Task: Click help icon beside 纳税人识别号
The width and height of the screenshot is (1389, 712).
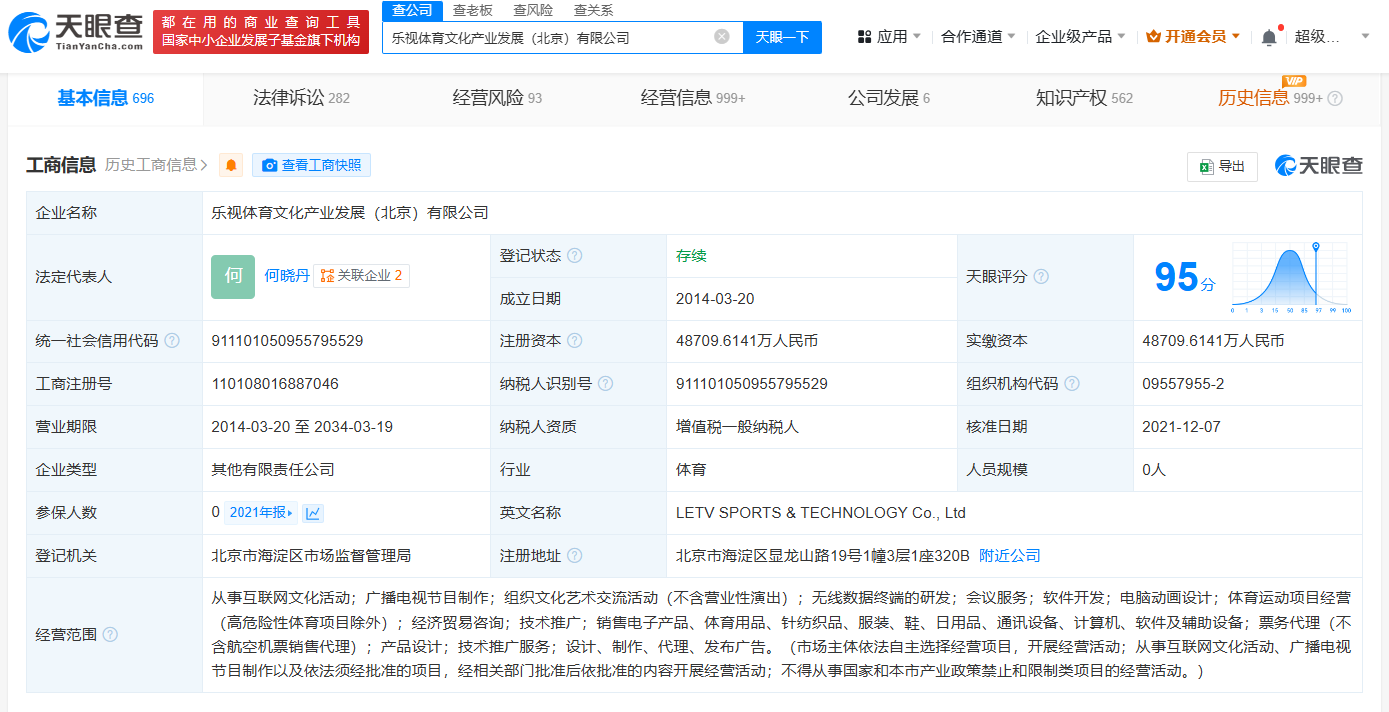Action: [605, 384]
